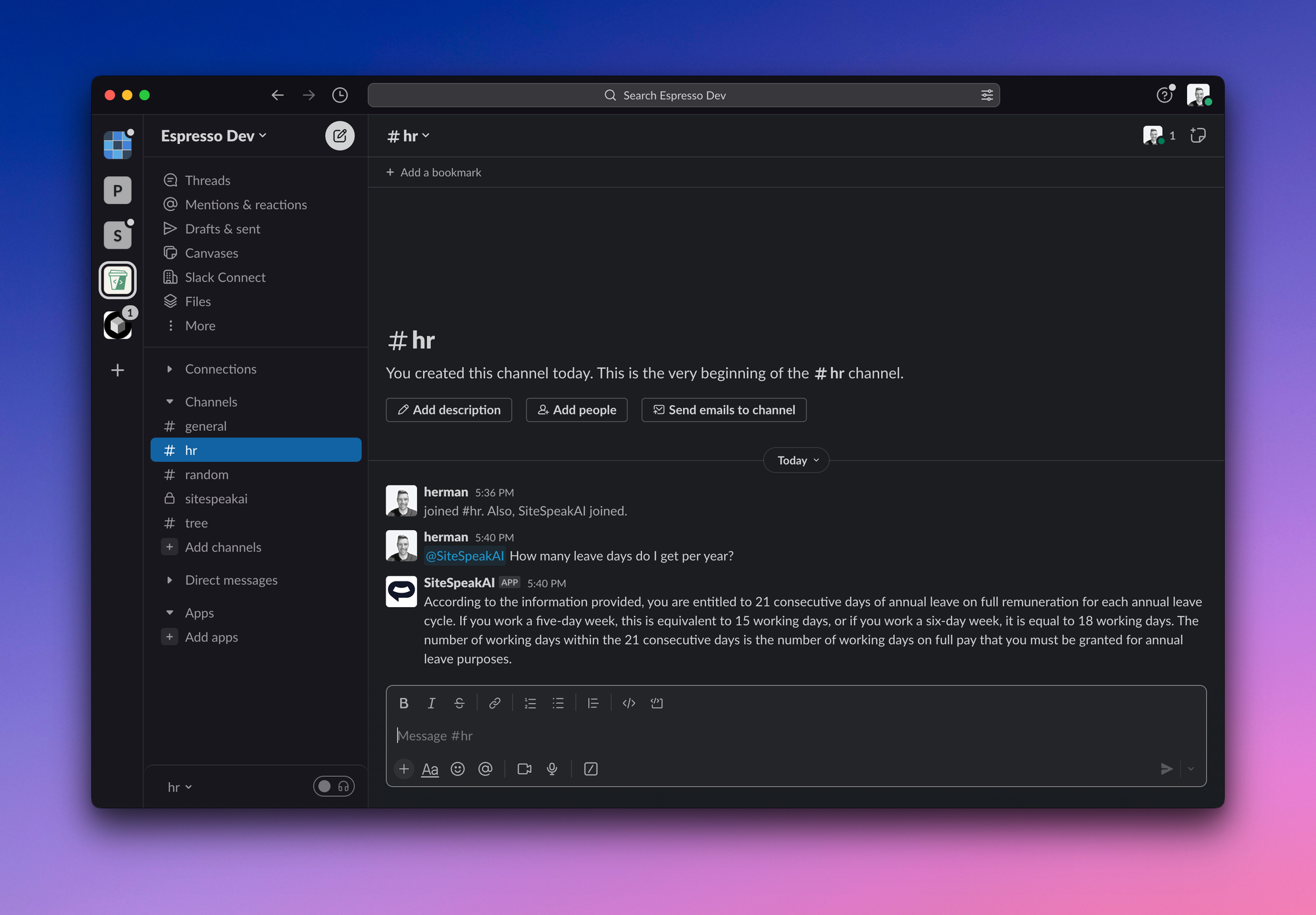
Task: Open the canvas icon in the channel header
Action: coord(1198,136)
